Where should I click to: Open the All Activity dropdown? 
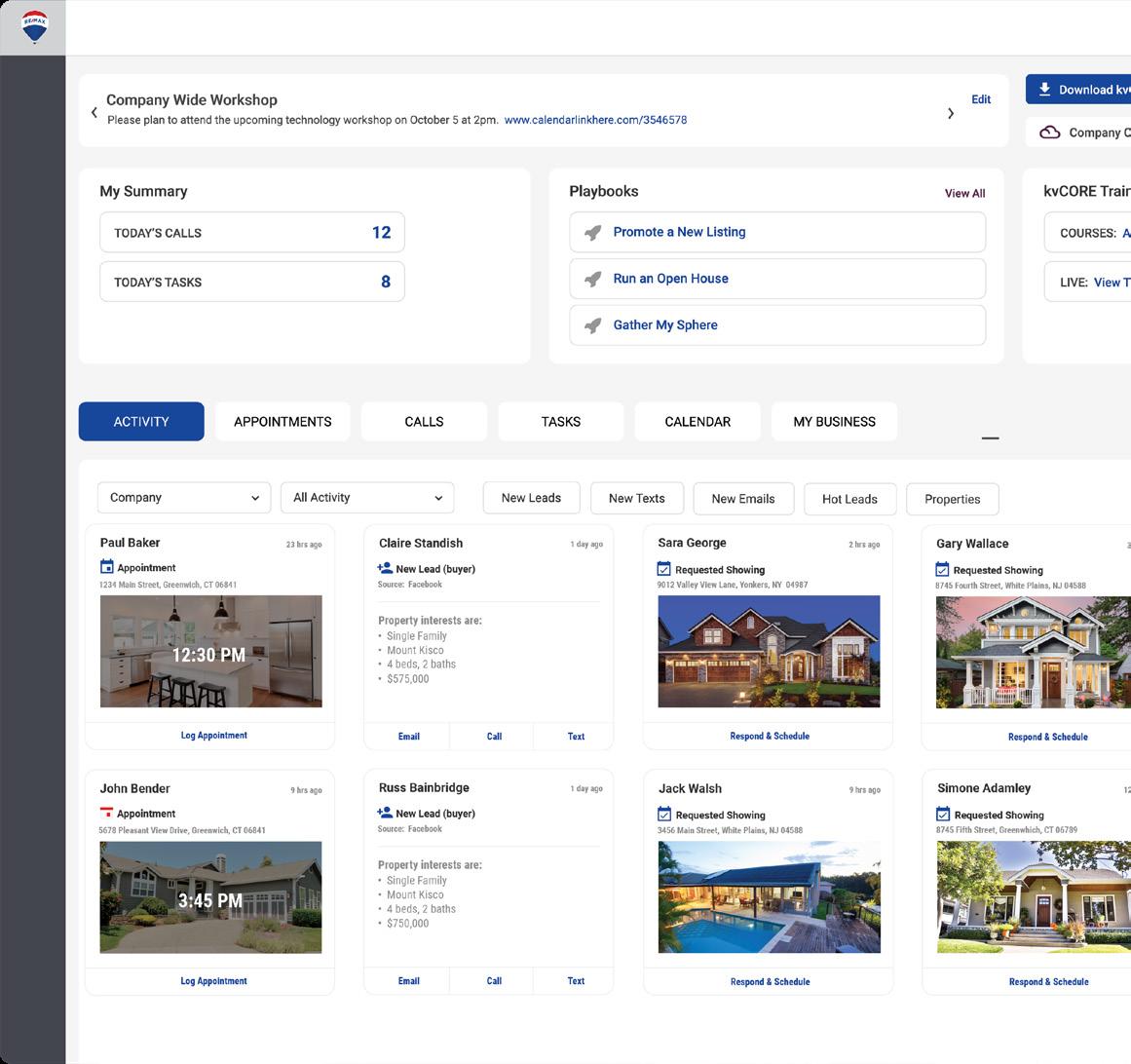[367, 498]
